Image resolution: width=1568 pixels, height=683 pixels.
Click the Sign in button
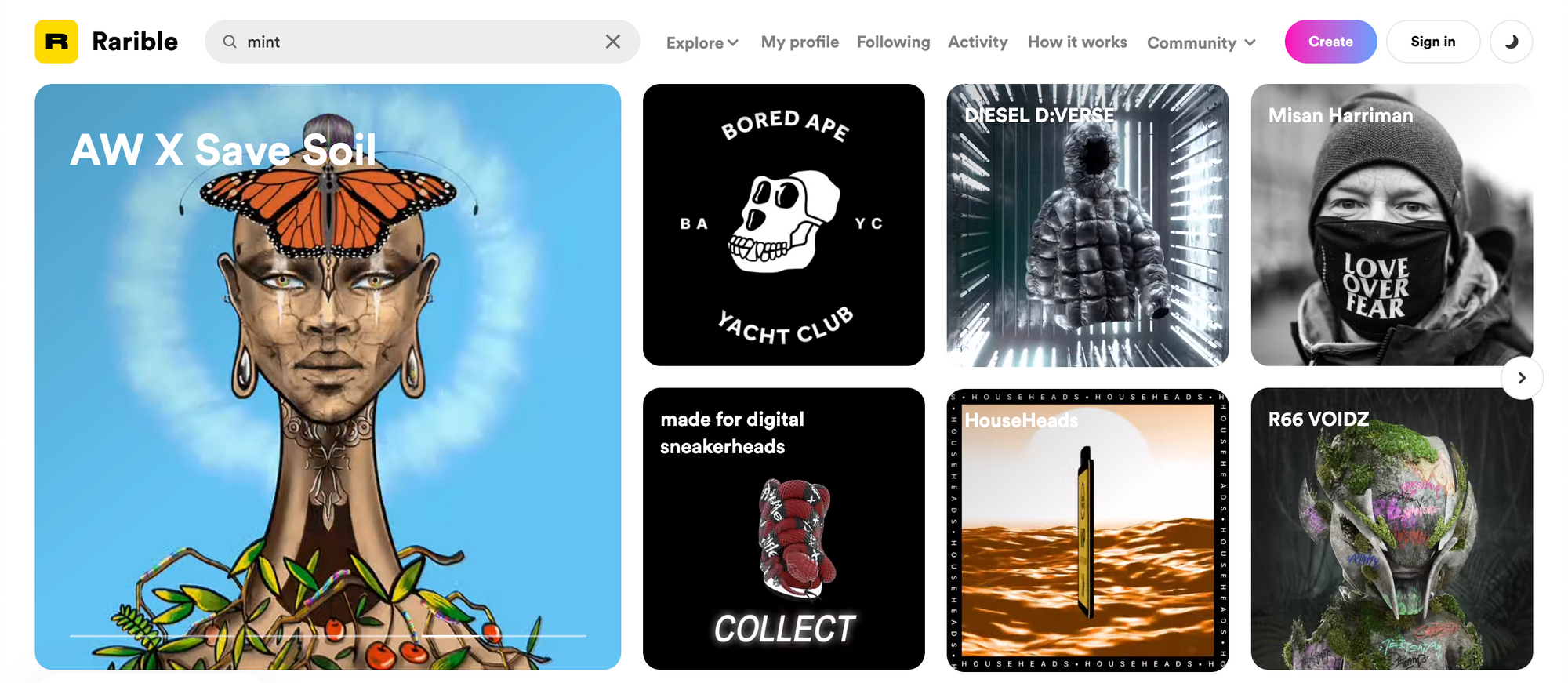point(1433,42)
